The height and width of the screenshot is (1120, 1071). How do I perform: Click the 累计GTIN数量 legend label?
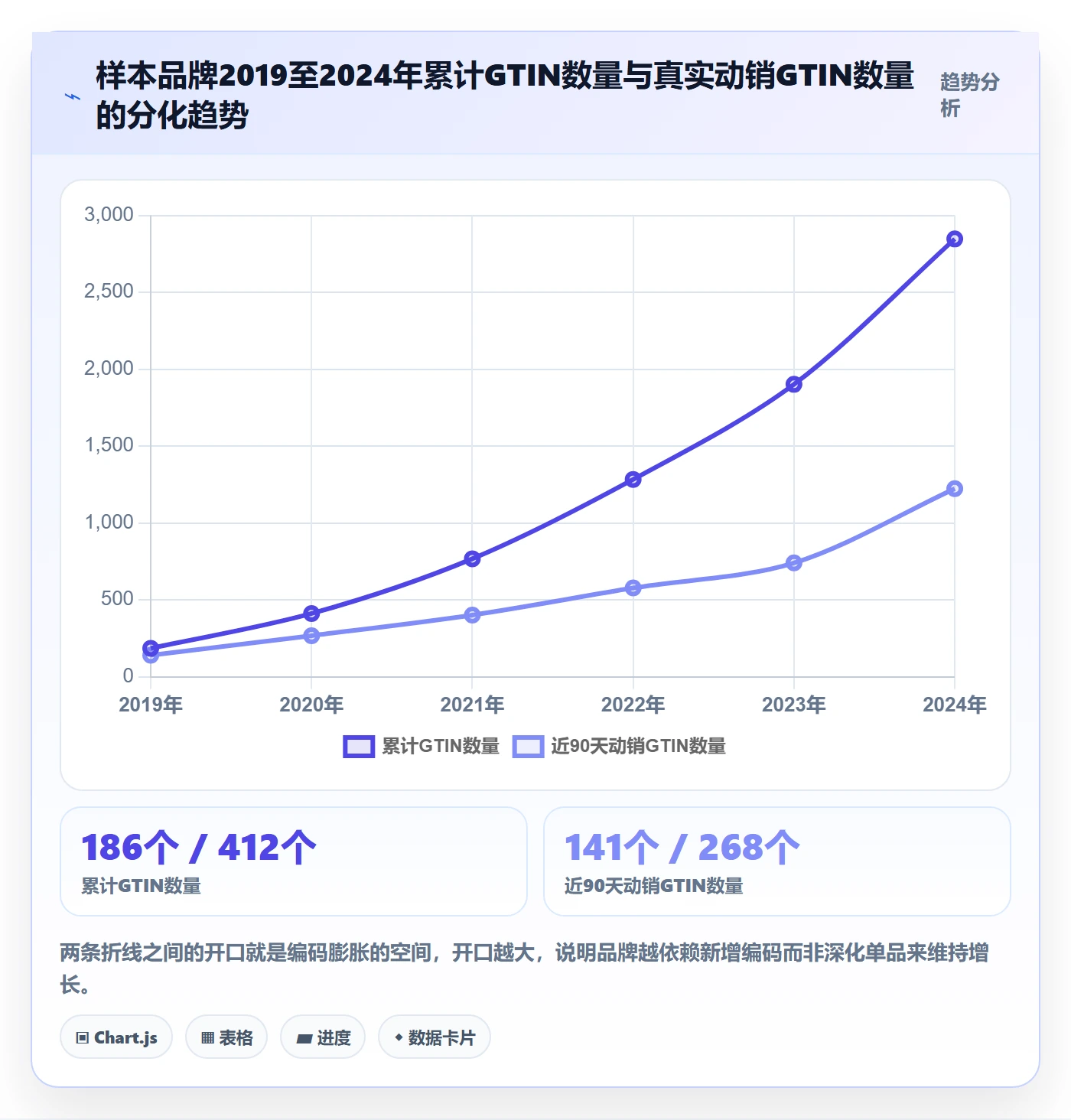point(441,746)
